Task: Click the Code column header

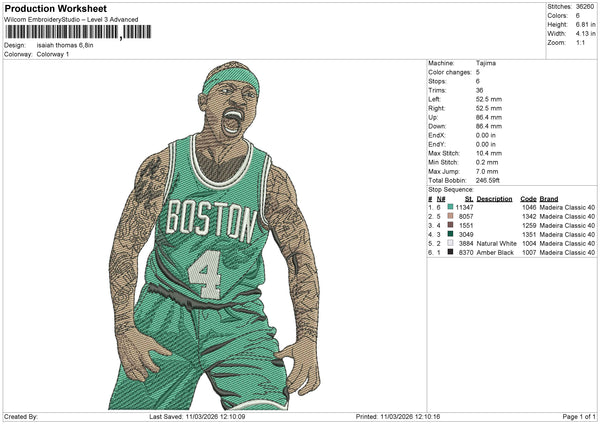Action: [528, 198]
